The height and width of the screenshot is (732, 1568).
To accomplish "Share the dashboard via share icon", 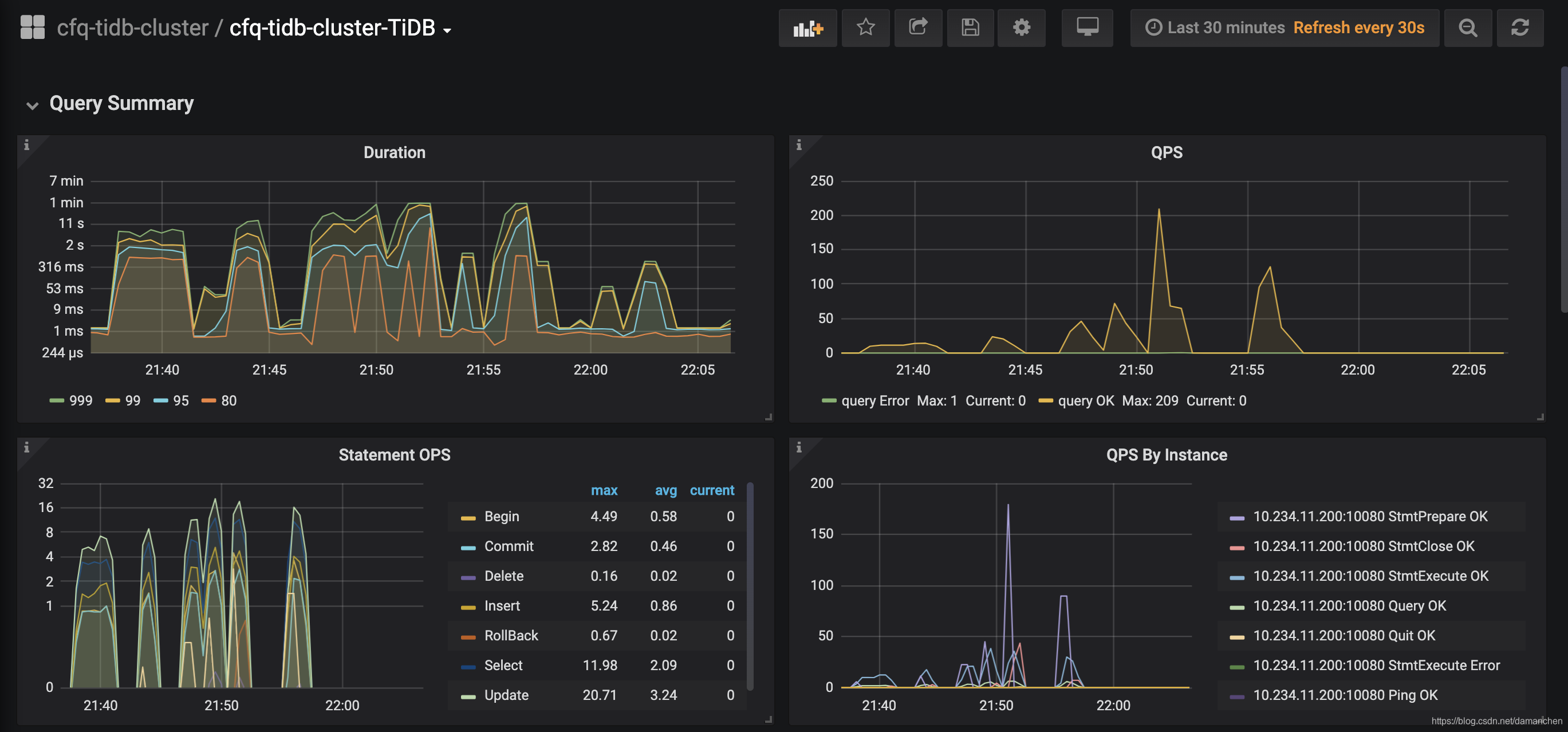I will pos(917,28).
